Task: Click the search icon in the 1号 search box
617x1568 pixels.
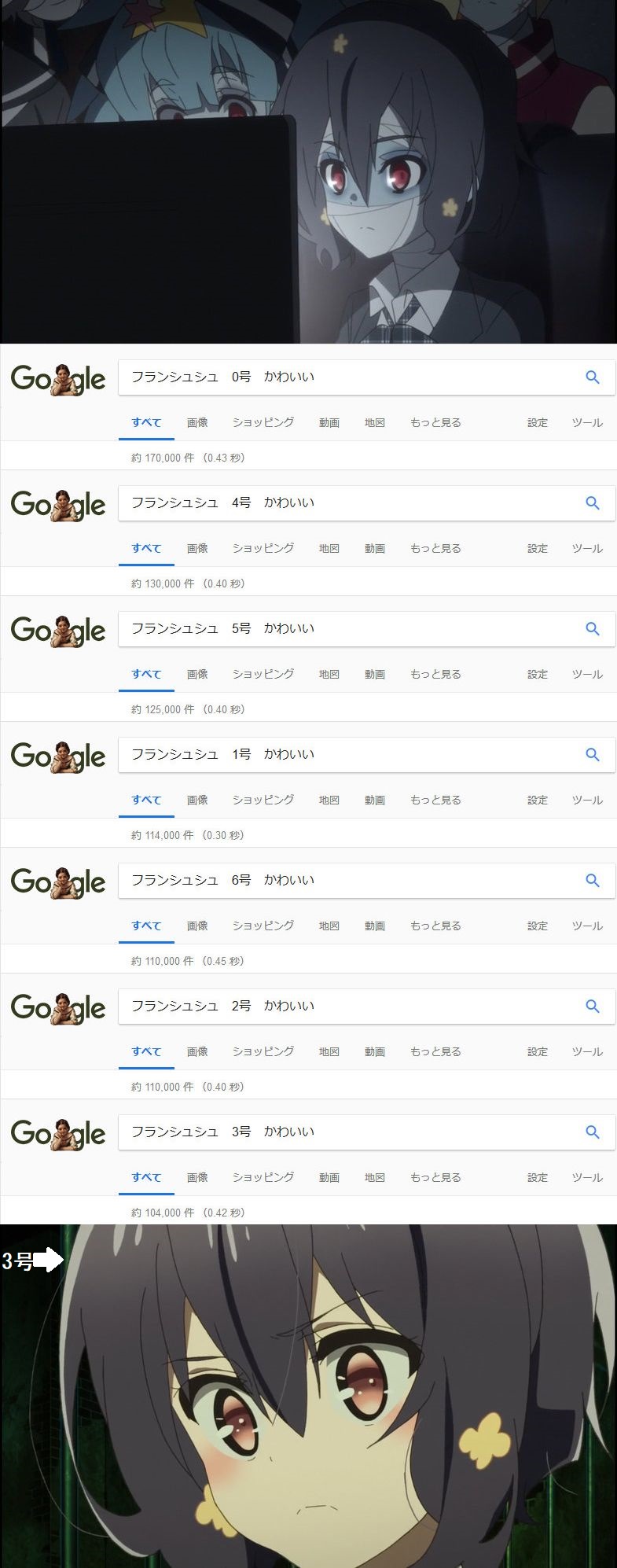Action: click(593, 755)
